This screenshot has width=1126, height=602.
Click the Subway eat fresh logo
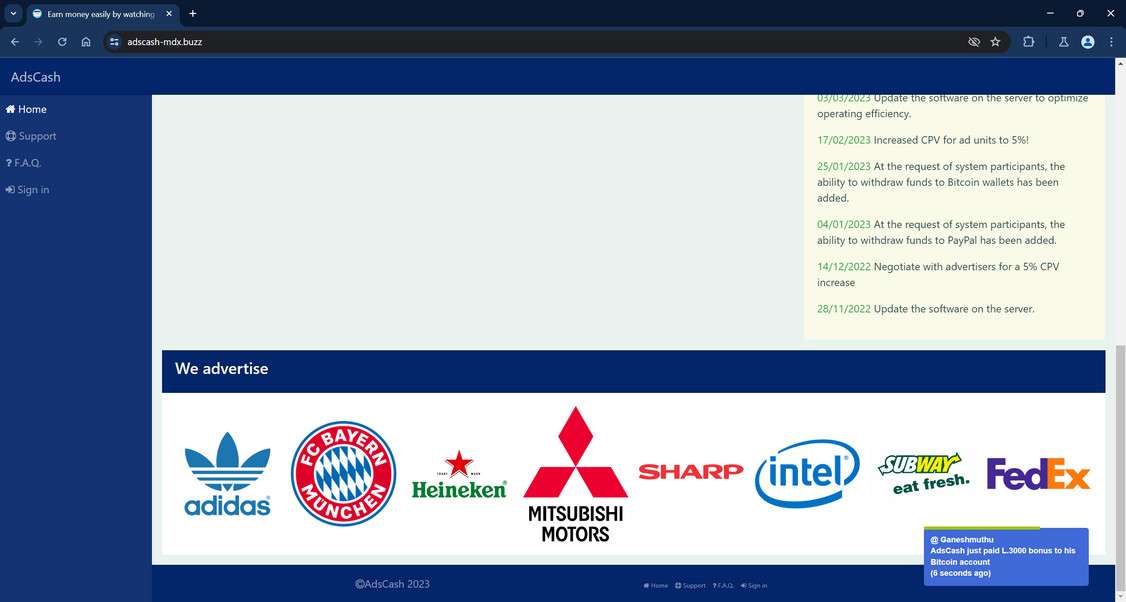(923, 473)
